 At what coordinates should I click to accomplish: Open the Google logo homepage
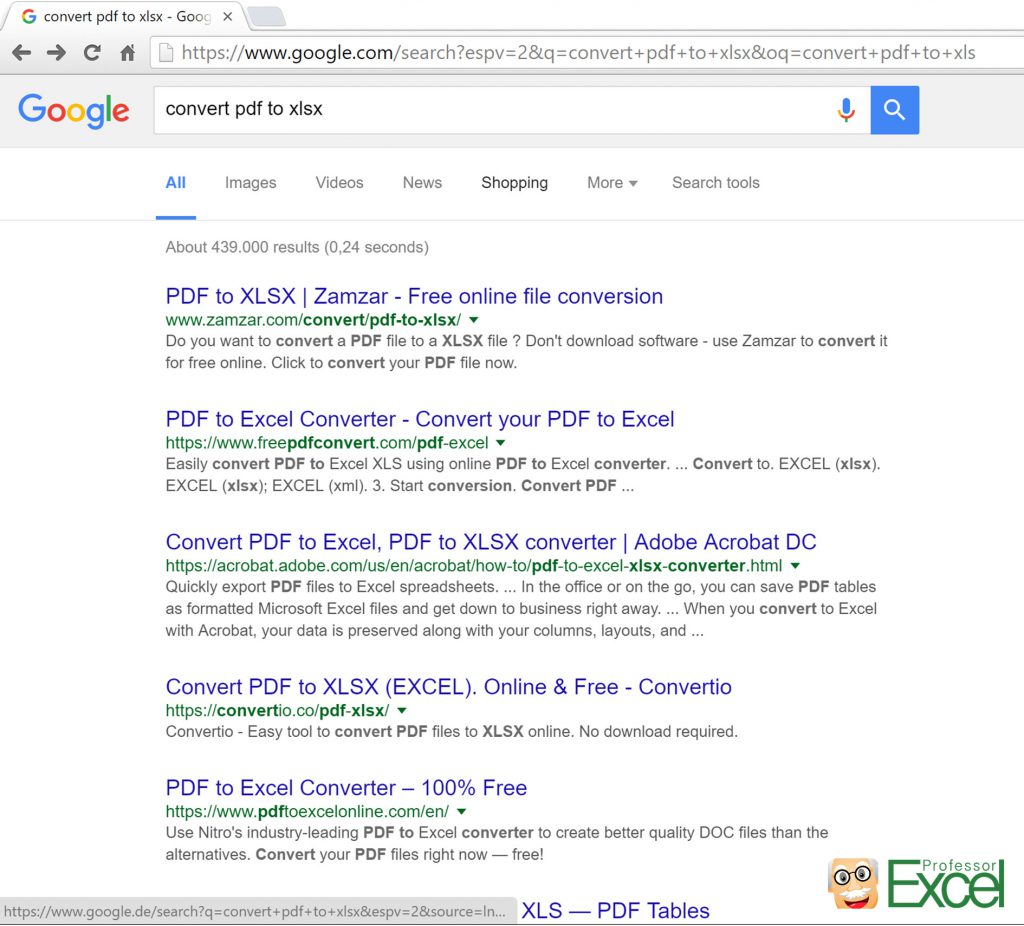74,110
